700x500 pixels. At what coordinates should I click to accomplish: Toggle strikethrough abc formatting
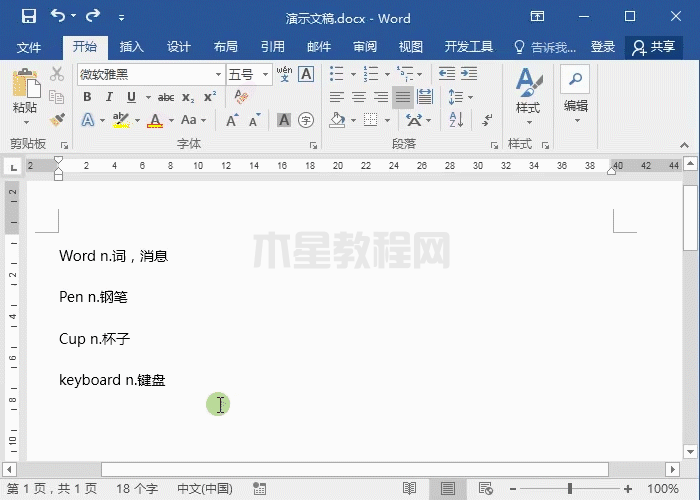point(166,97)
